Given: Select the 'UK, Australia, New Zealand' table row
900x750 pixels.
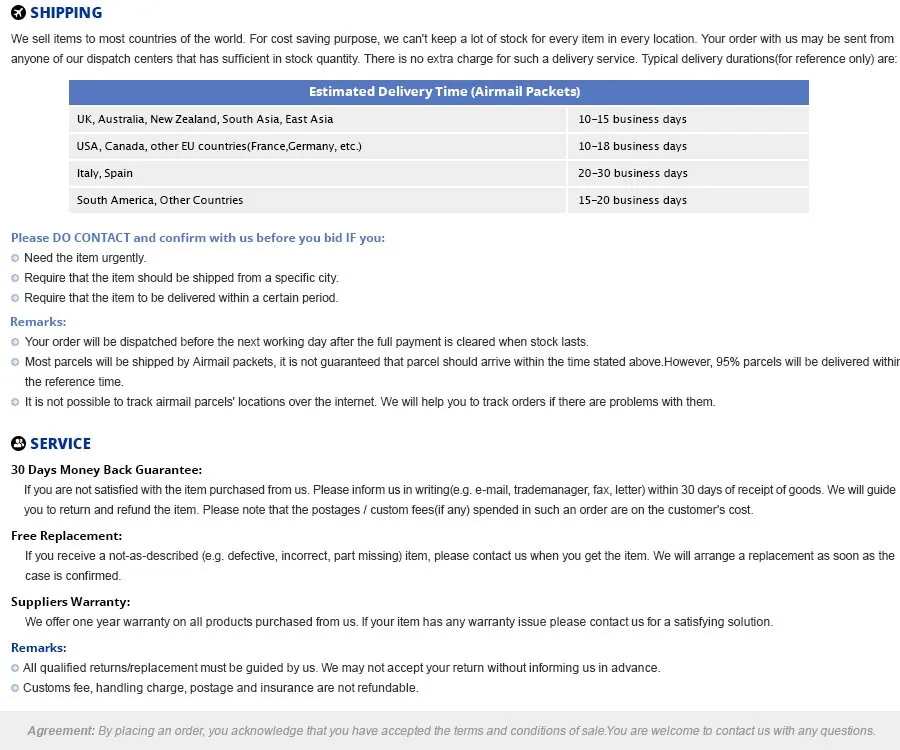Looking at the screenshot, I should pyautogui.click(x=439, y=119).
